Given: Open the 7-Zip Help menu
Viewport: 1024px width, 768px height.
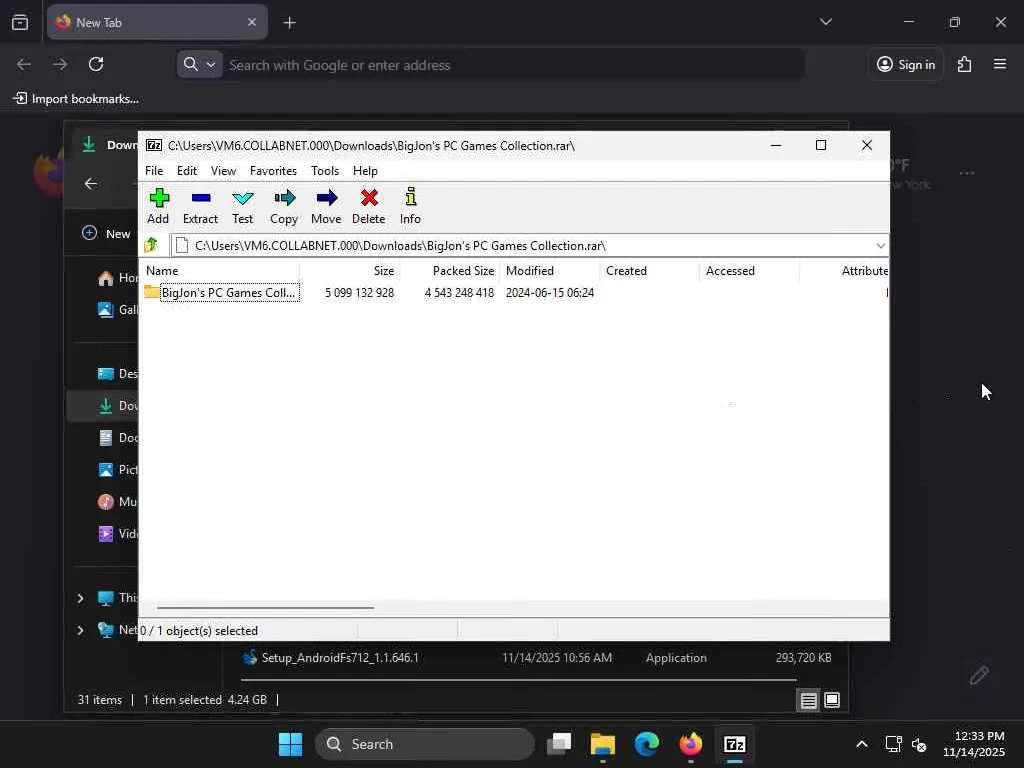Looking at the screenshot, I should [x=365, y=170].
